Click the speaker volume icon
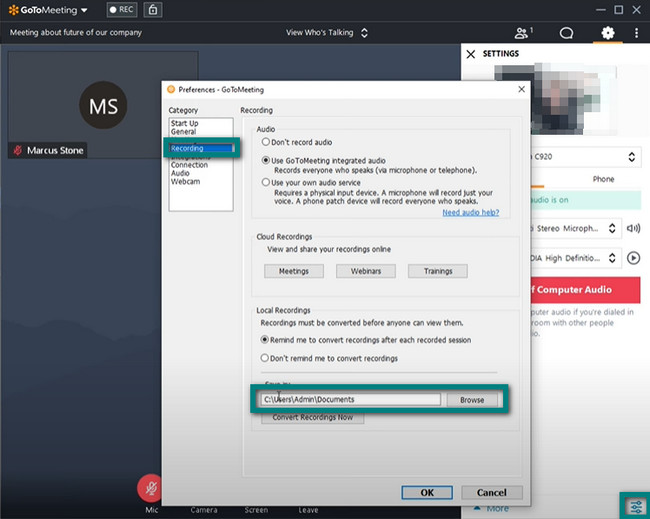 [633, 228]
